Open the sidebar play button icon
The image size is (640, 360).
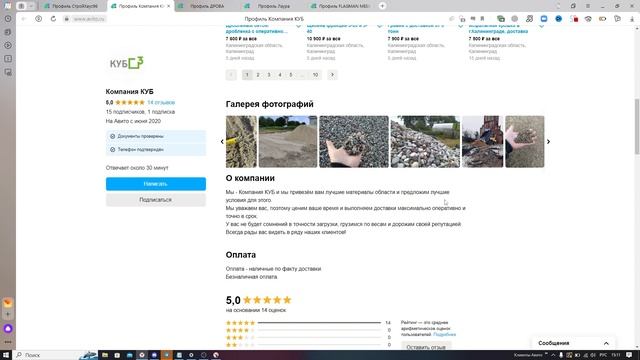pyautogui.click(x=8, y=45)
